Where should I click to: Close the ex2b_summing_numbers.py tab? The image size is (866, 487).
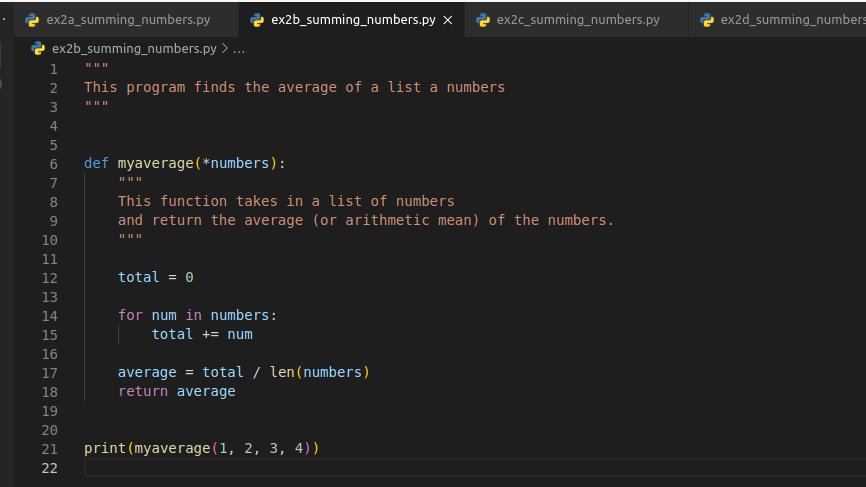448,20
